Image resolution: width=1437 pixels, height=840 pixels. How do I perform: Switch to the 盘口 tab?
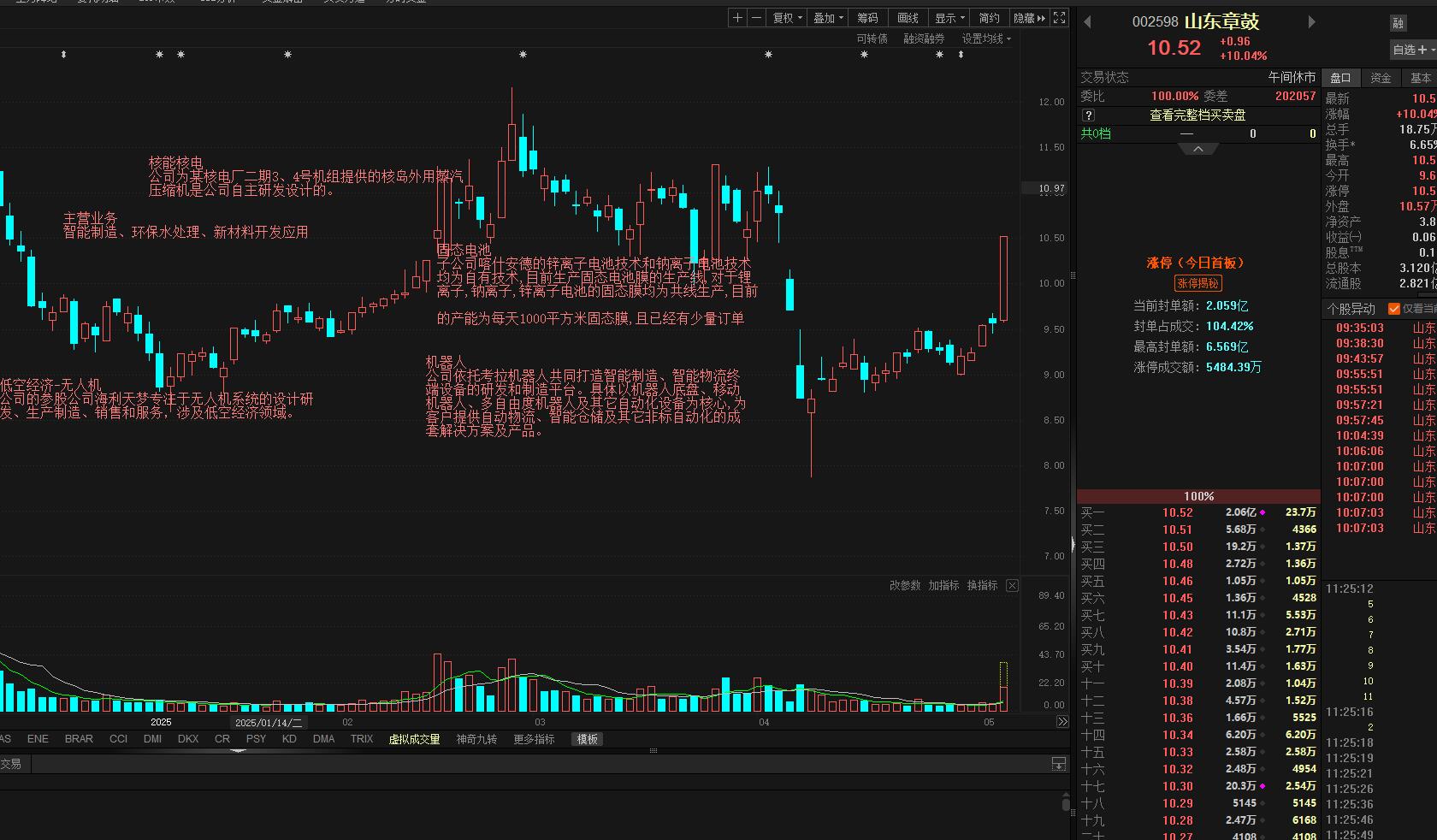tap(1340, 78)
